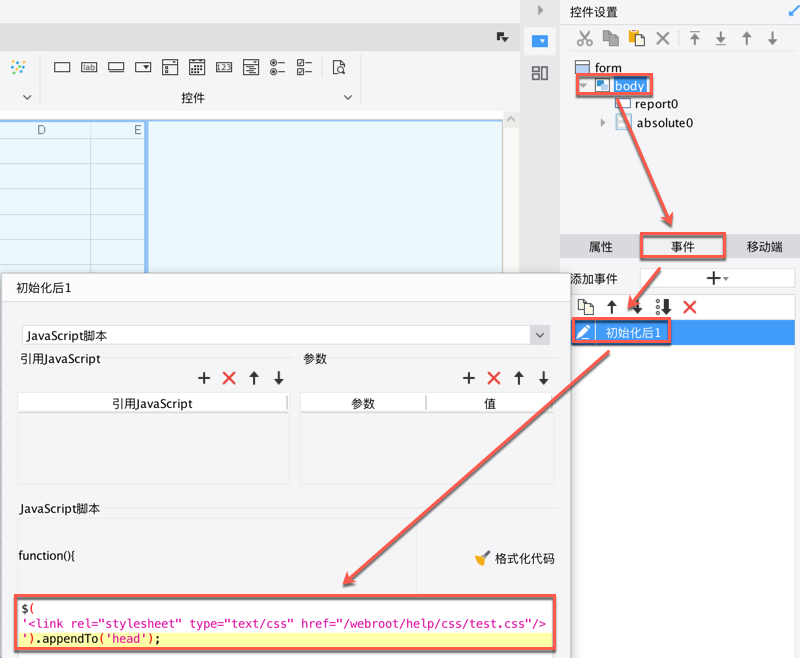This screenshot has width=800, height=658.
Task: Click into the JavaScript code editor
Action: click(x=285, y=623)
